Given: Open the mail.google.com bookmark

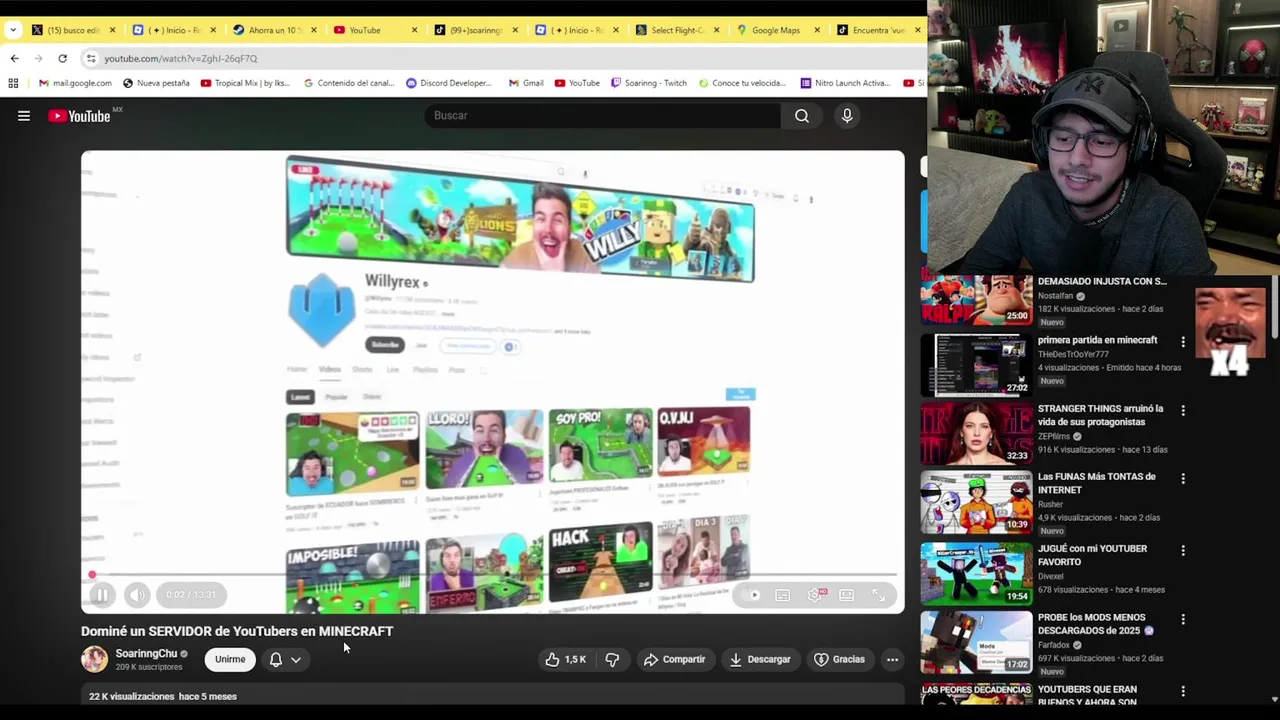Looking at the screenshot, I should click(x=75, y=83).
